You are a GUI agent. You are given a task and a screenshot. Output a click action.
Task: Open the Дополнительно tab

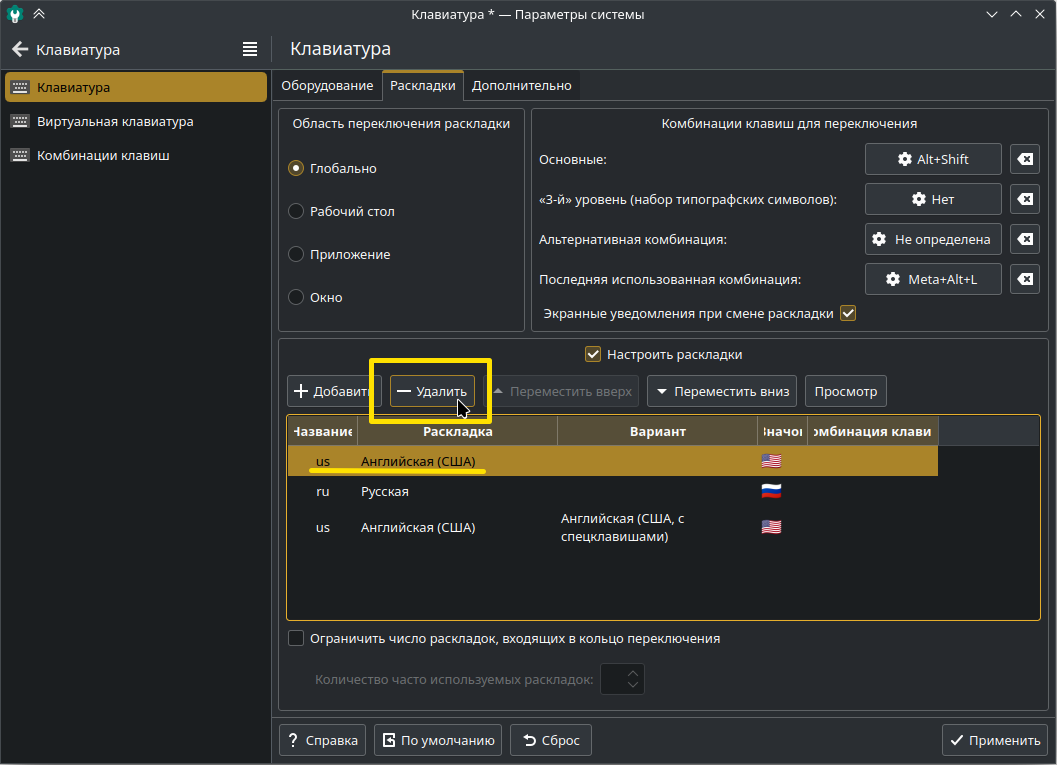(522, 86)
